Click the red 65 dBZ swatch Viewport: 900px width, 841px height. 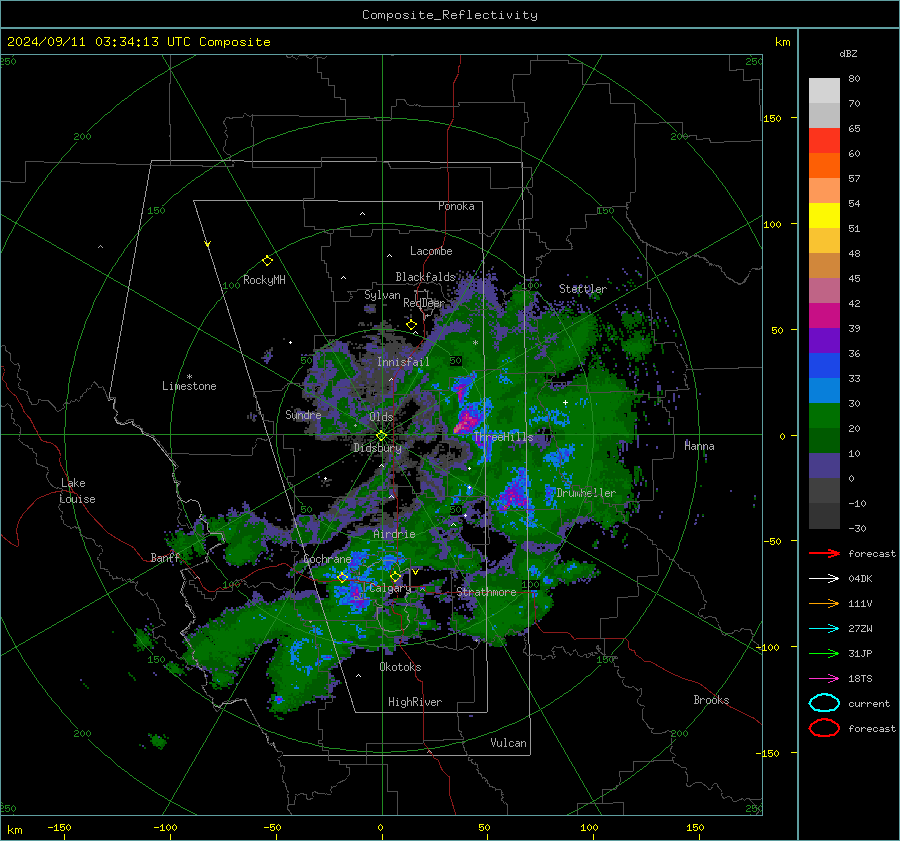[824, 140]
